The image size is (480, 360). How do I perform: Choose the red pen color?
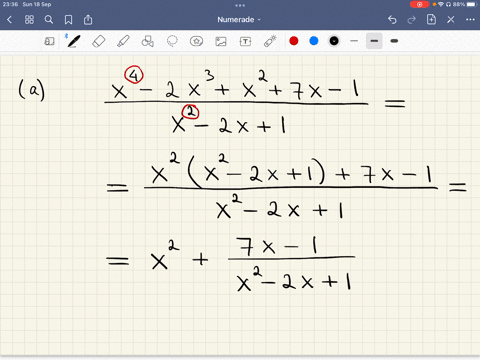click(x=294, y=41)
